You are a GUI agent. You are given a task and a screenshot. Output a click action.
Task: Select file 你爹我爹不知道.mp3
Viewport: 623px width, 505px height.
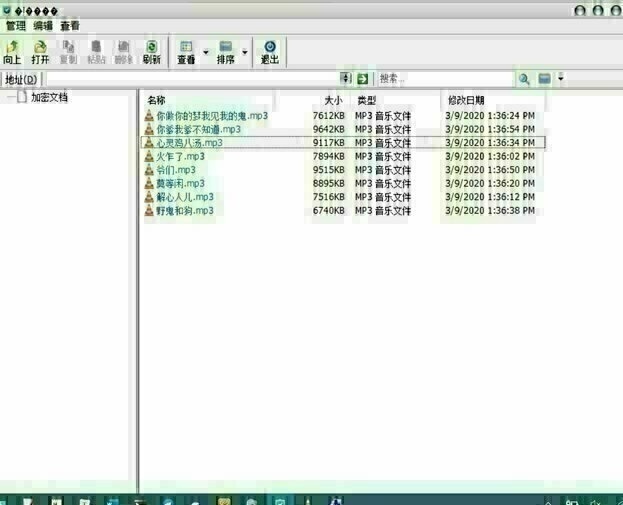[x=198, y=129]
